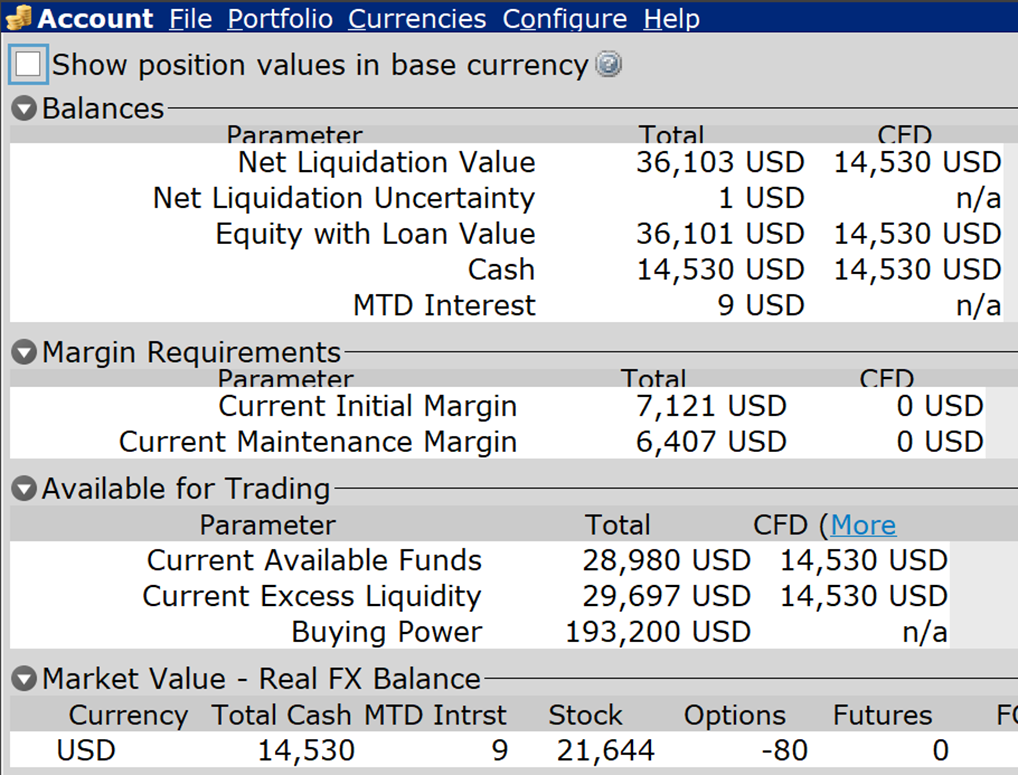
Task: Select the Buying Power row
Action: 386,632
